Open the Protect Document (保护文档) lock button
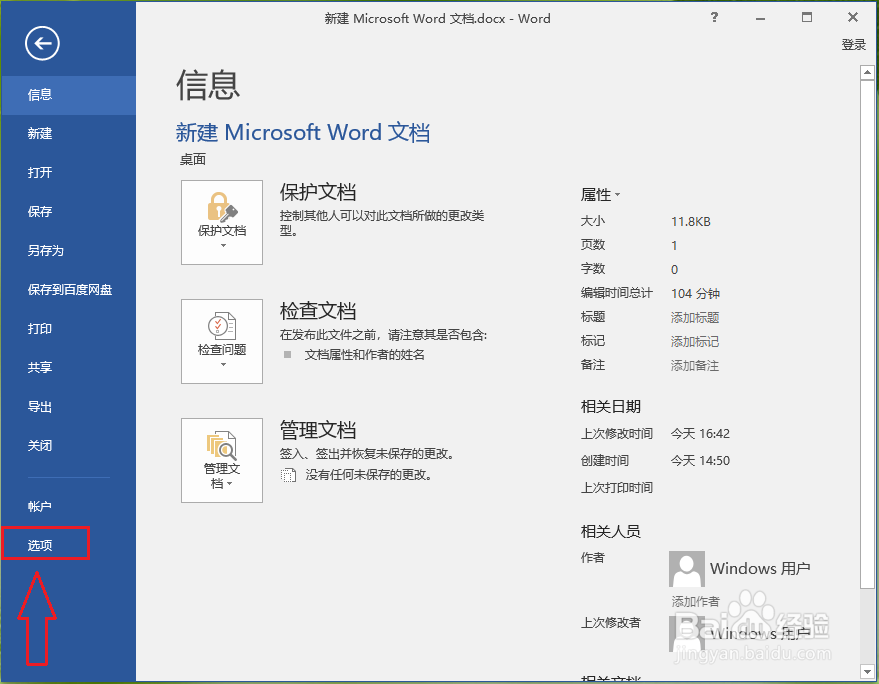The height and width of the screenshot is (684, 879). point(222,222)
